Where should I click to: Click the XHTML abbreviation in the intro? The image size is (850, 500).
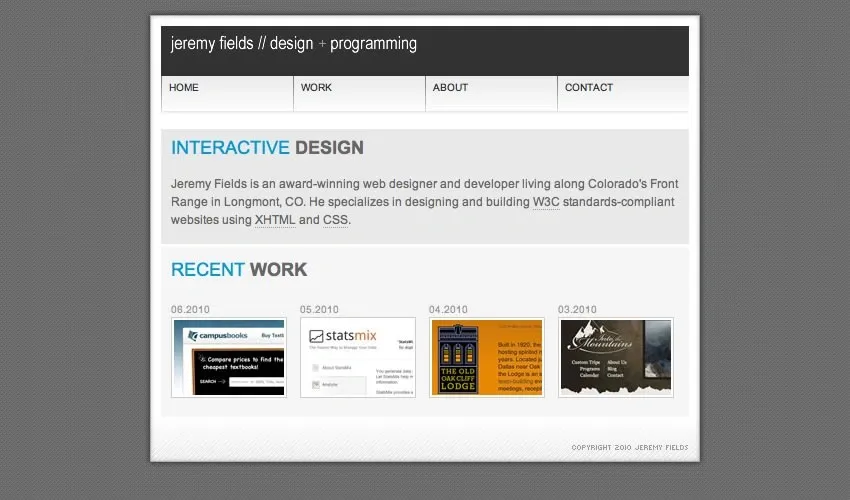click(275, 220)
